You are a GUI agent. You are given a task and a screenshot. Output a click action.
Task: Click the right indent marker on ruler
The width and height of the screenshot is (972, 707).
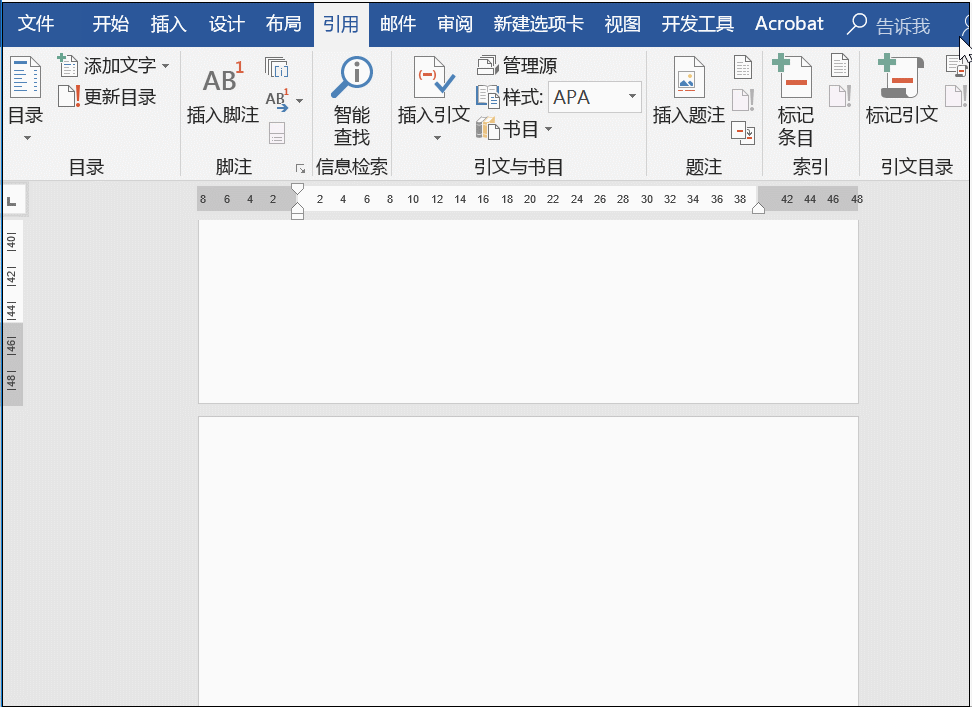(x=758, y=208)
